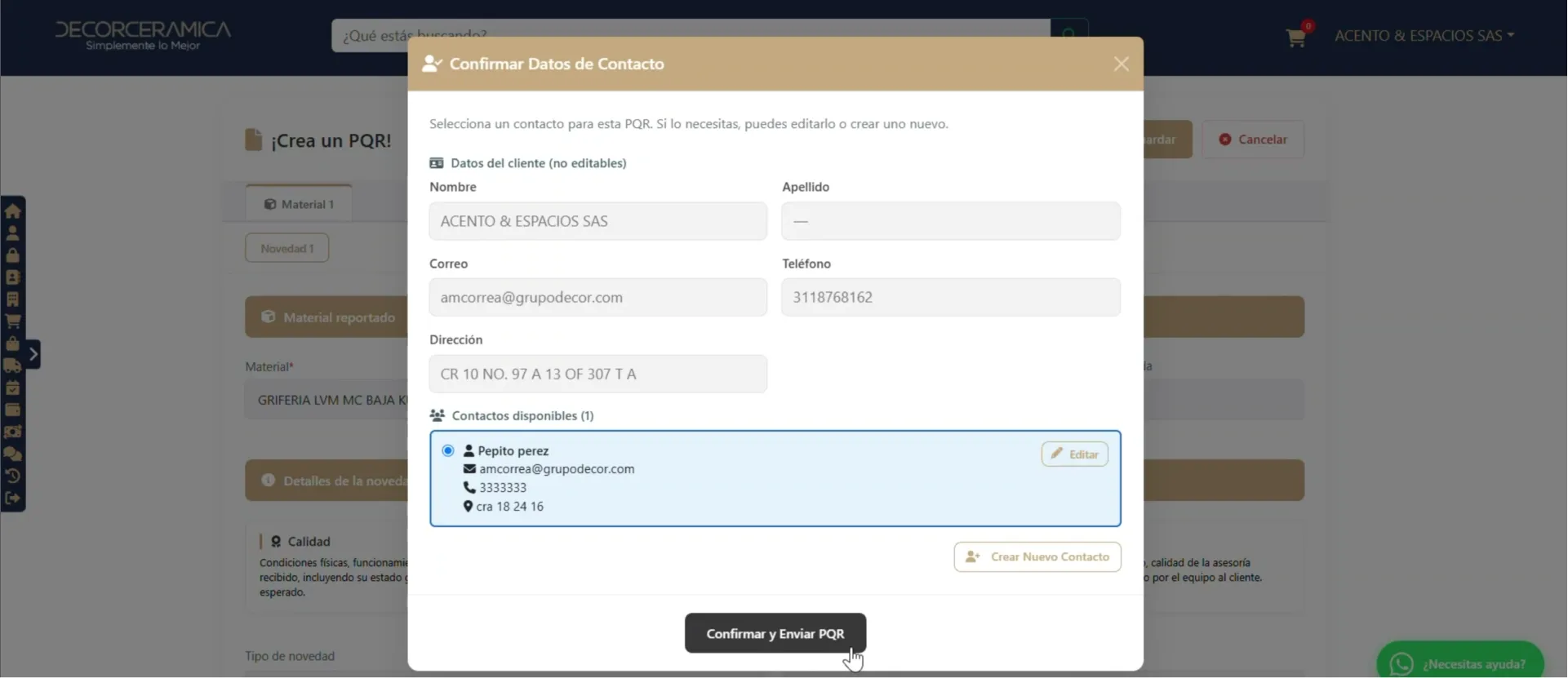This screenshot has height=678, width=1568.
Task: Select the Novedad 1 tab
Action: (287, 248)
